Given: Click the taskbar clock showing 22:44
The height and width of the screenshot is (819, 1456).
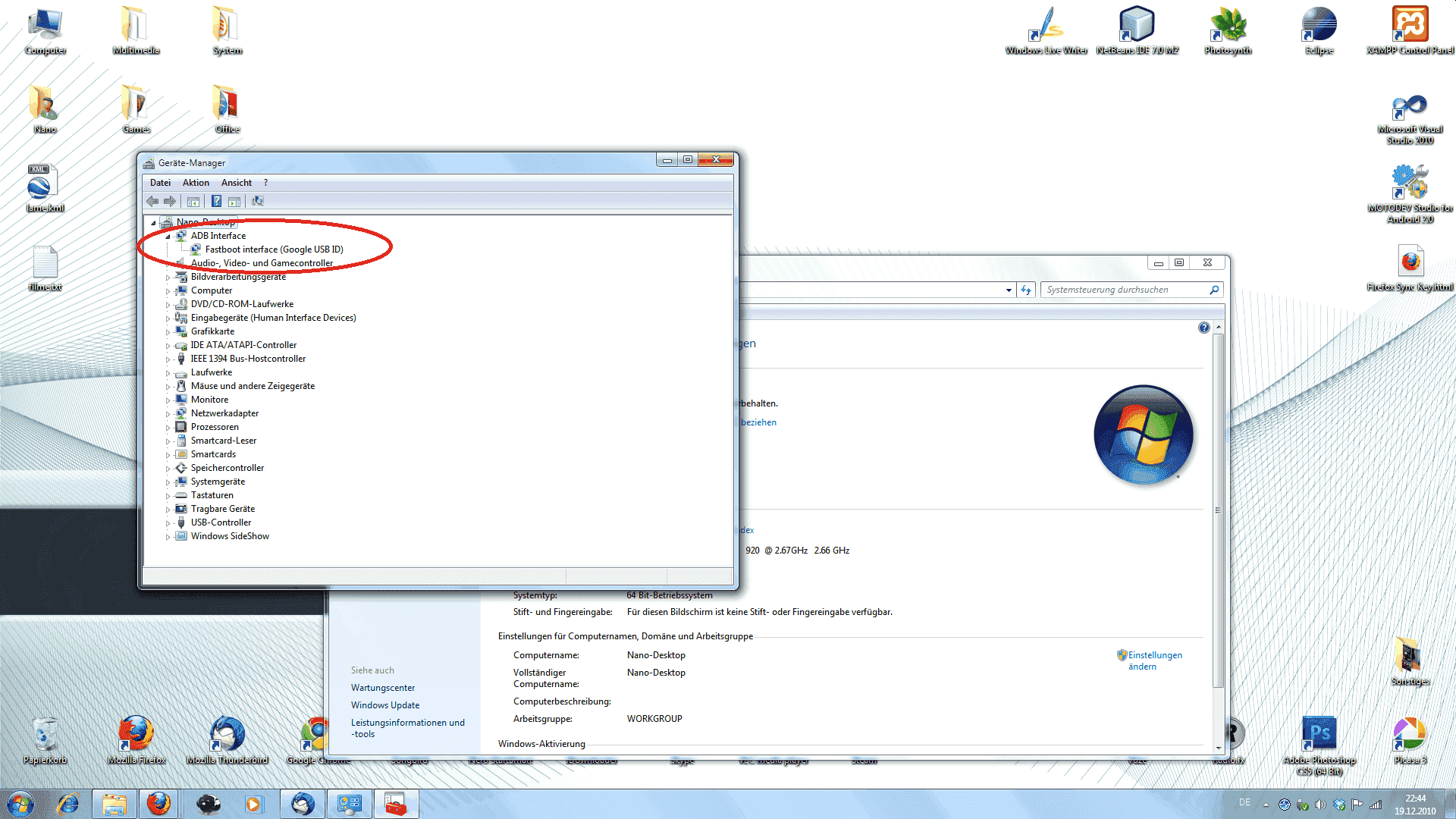Looking at the screenshot, I should [1415, 805].
